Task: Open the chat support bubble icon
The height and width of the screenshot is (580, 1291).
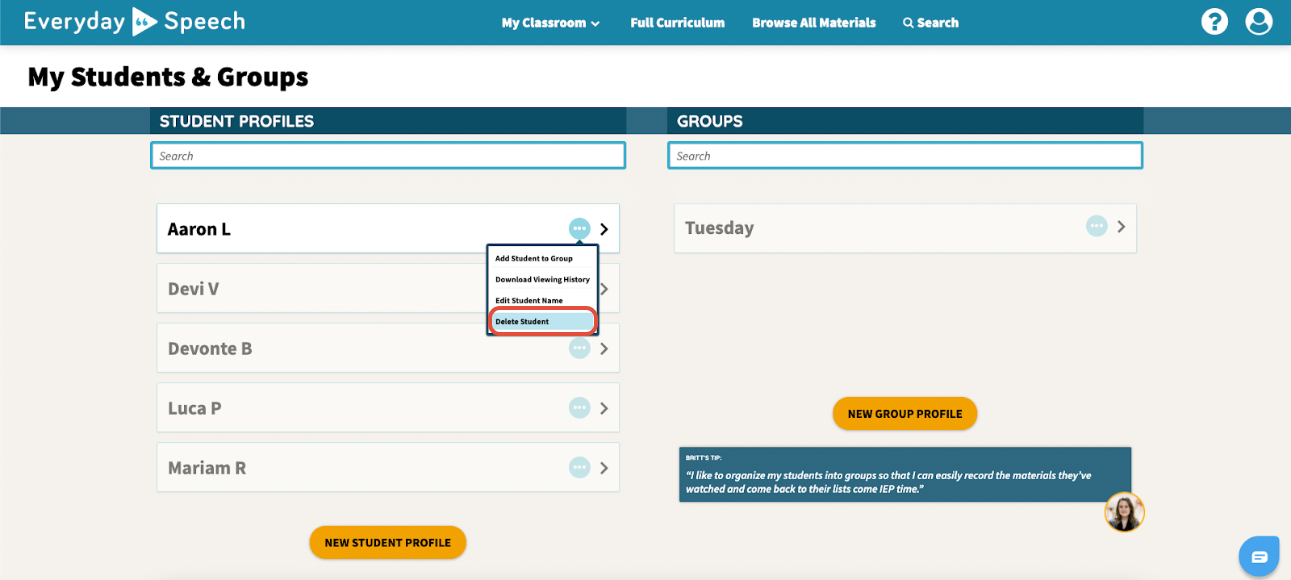Action: [x=1259, y=556]
